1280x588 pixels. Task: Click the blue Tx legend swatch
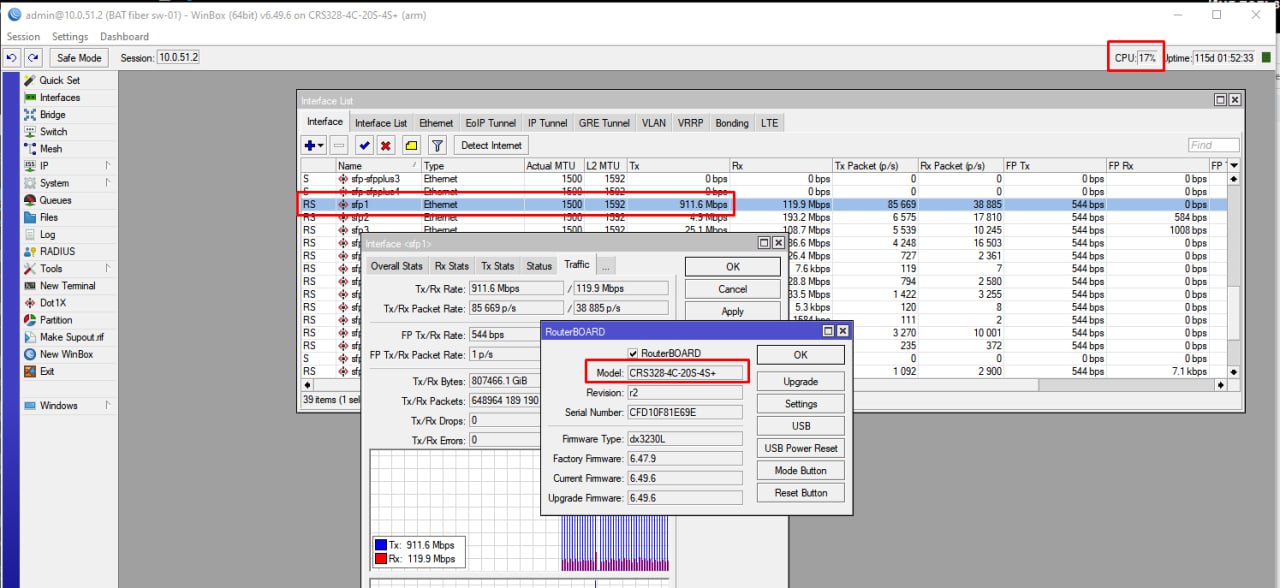point(380,545)
